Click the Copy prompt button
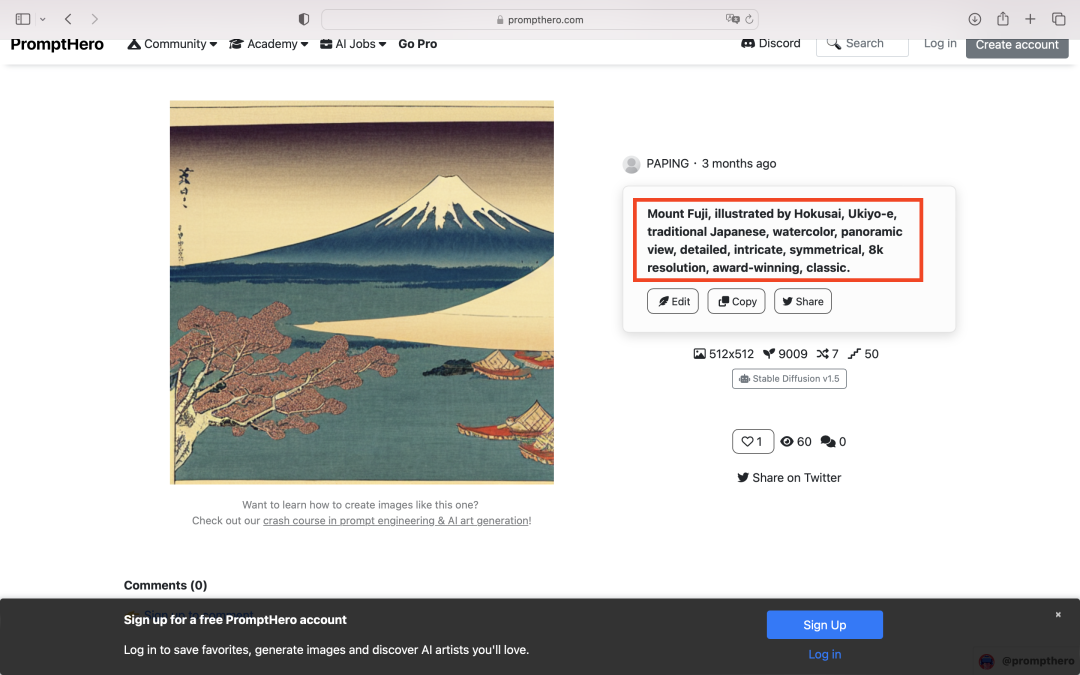This screenshot has height=675, width=1080. [736, 301]
